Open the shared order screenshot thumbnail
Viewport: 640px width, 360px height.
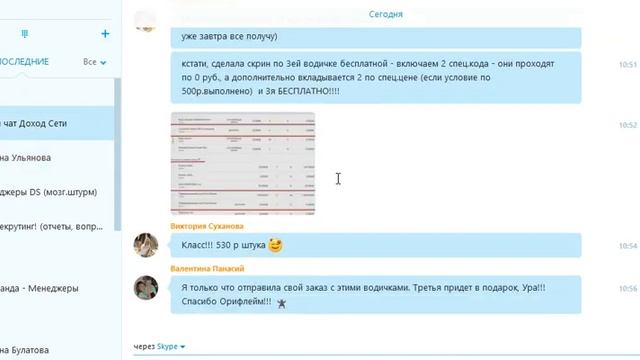click(x=243, y=164)
